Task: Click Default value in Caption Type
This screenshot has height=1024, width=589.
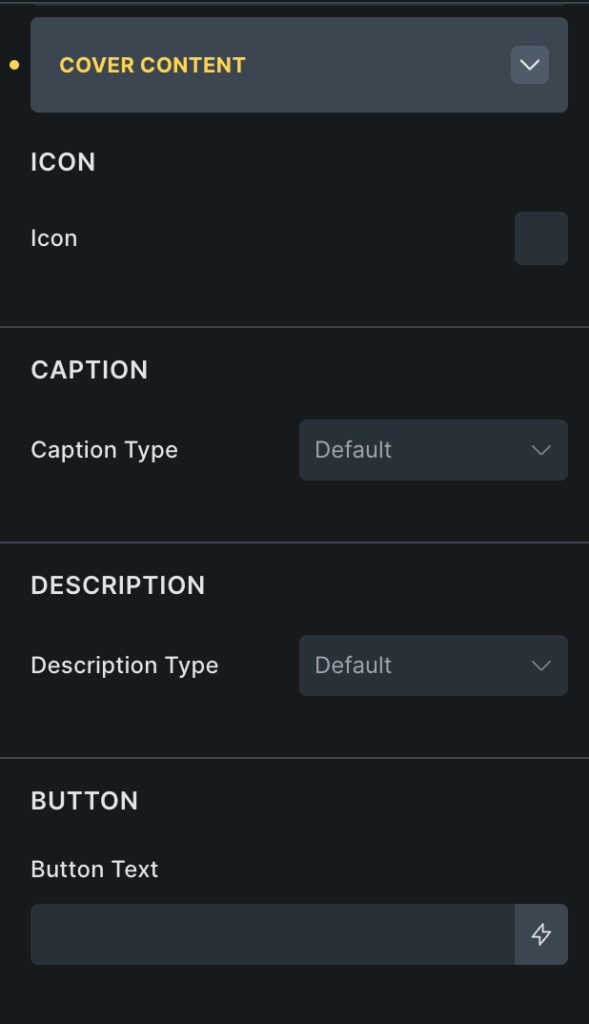Action: (353, 450)
